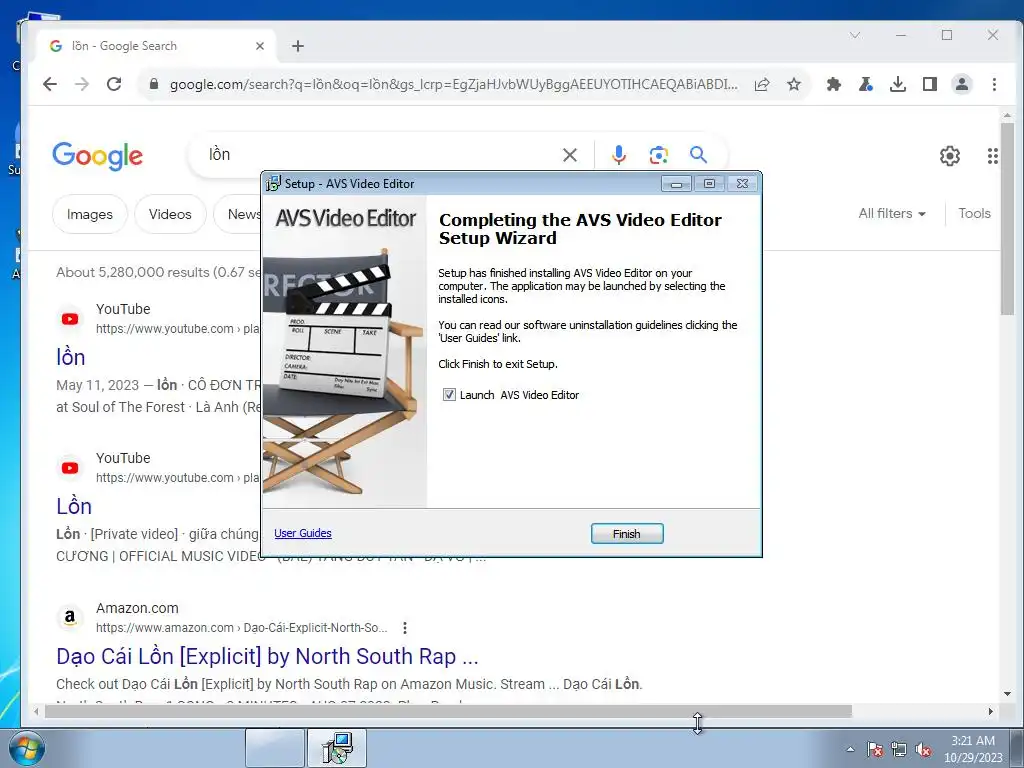Open search Tools
This screenshot has height=768, width=1024.
[974, 214]
